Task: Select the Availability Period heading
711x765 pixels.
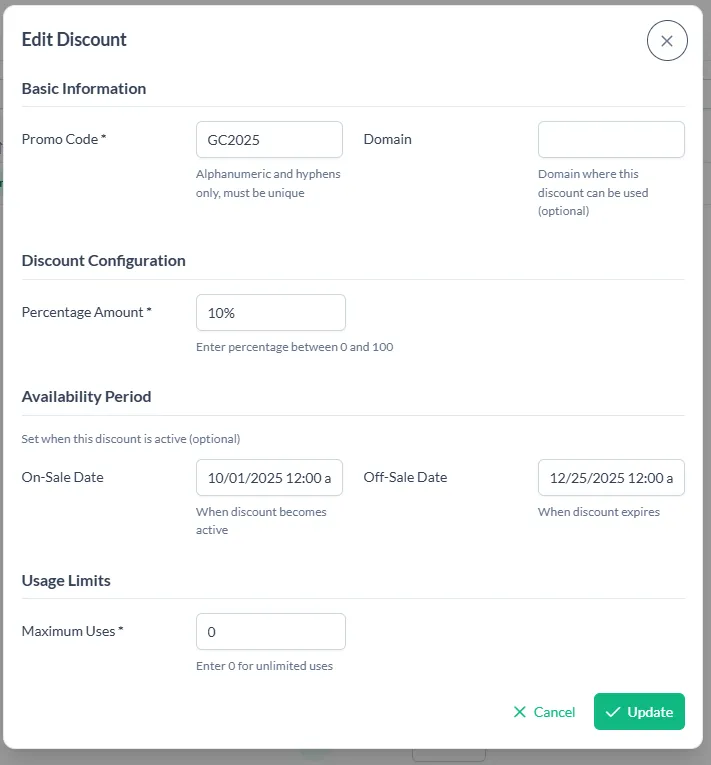Action: [86, 397]
